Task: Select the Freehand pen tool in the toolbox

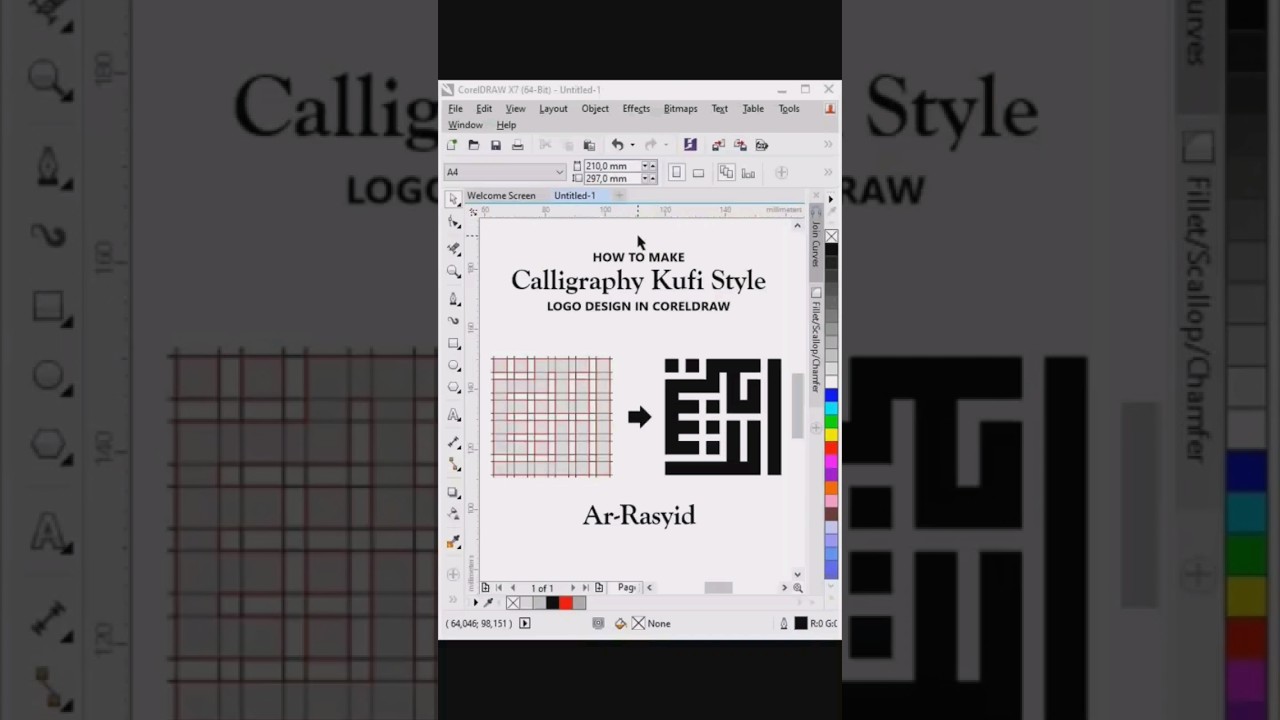Action: point(454,298)
